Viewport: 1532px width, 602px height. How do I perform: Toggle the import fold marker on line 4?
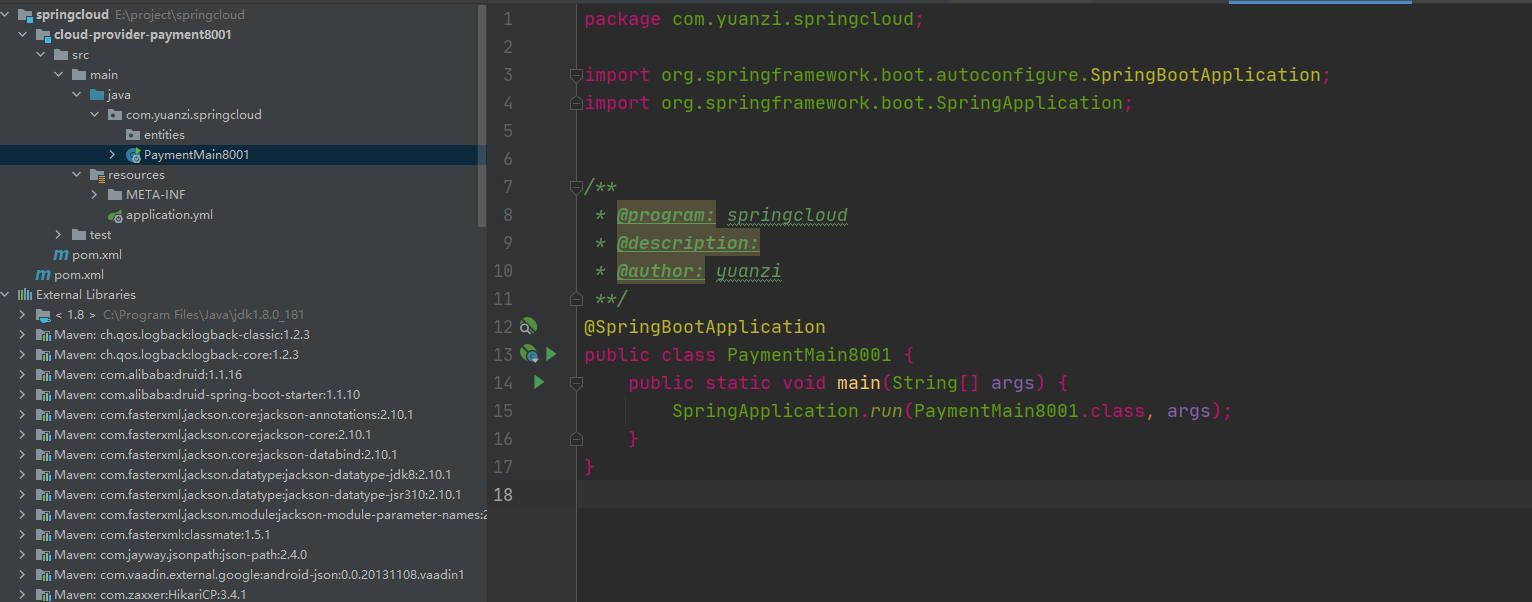[575, 103]
